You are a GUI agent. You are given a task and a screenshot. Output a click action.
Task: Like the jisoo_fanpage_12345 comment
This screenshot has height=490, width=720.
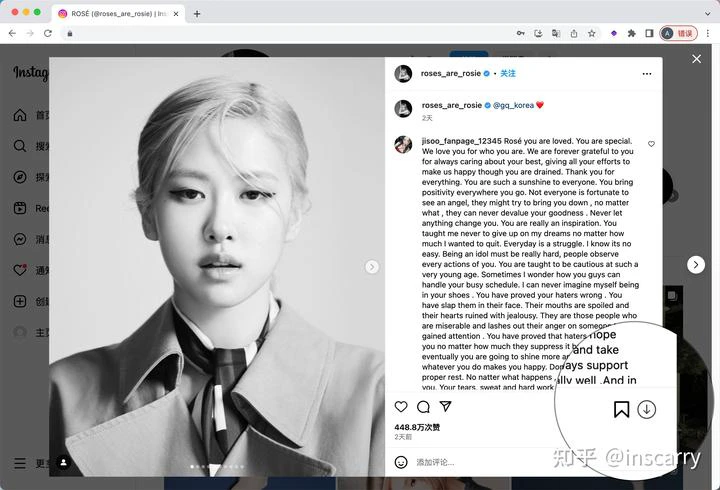651,144
